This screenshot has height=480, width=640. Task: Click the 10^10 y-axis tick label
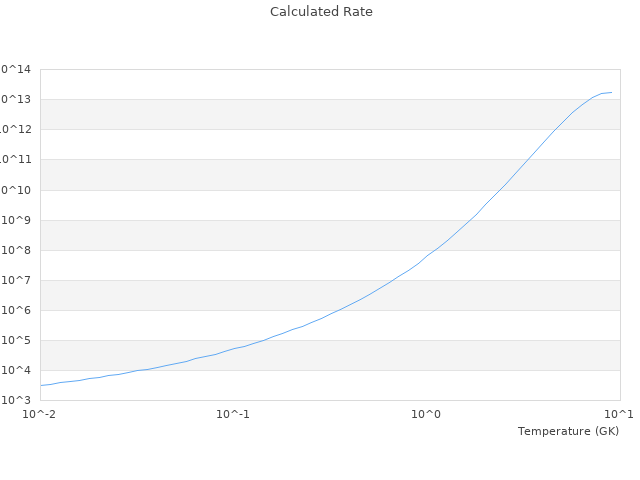(x=16, y=190)
